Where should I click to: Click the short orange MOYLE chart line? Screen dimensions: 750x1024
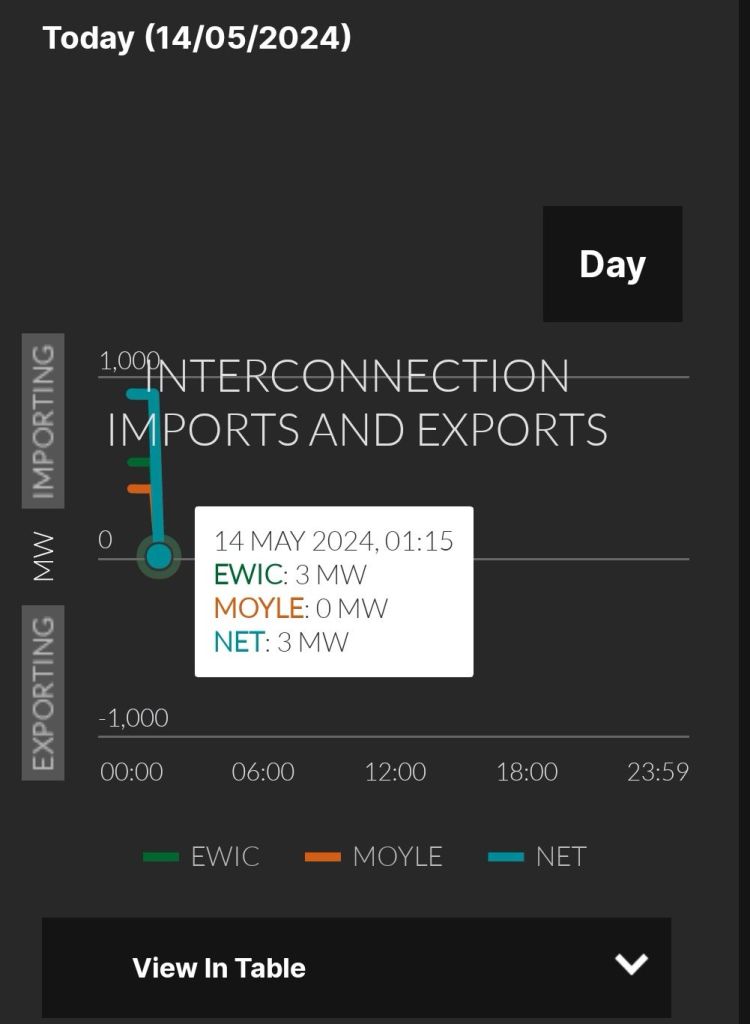tap(138, 488)
